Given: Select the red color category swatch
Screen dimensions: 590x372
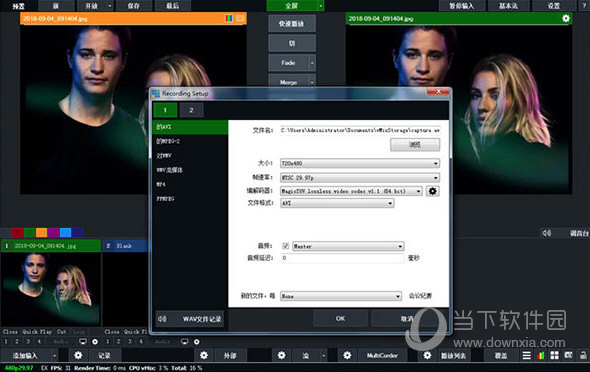Looking at the screenshot, I should [x=18, y=232].
